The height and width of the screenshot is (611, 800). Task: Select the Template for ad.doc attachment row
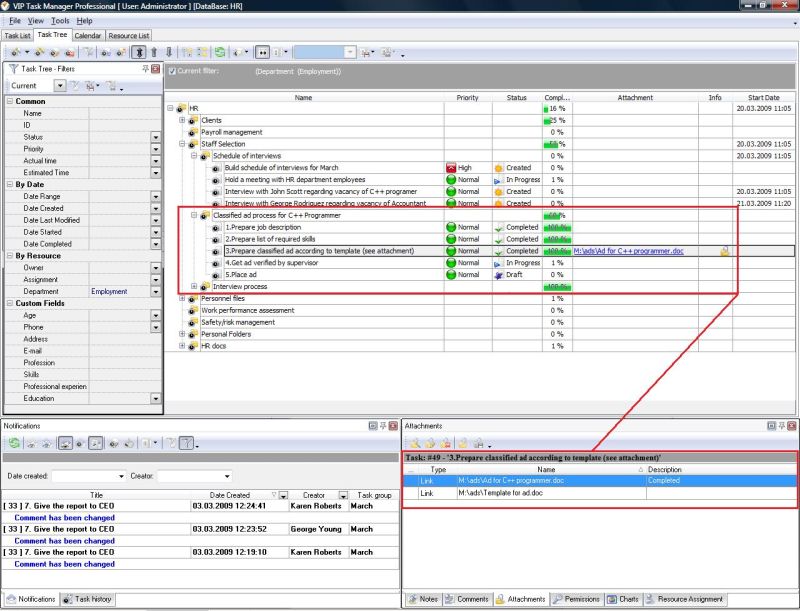[500, 493]
